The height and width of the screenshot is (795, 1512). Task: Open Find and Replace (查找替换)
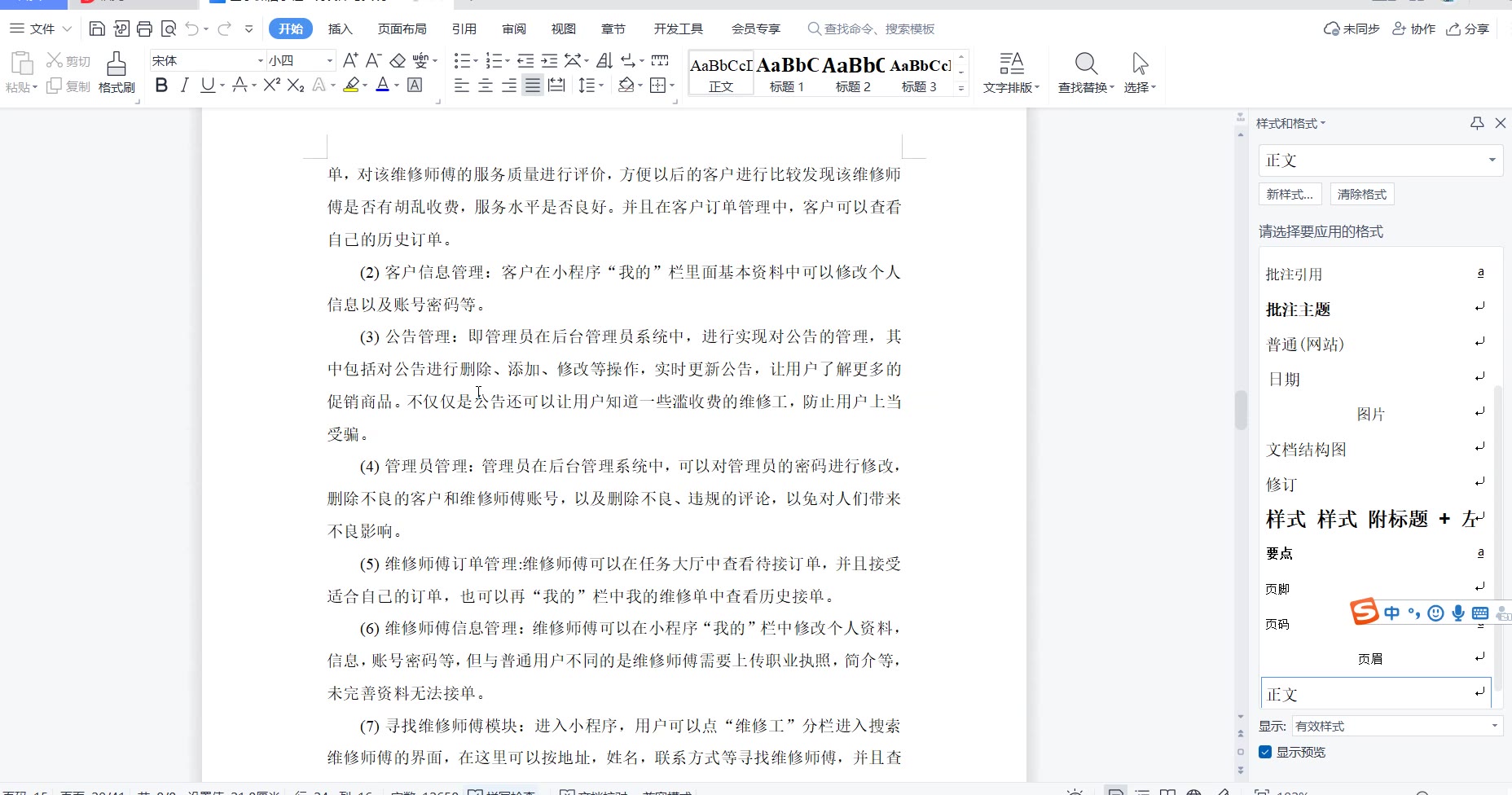coord(1085,72)
